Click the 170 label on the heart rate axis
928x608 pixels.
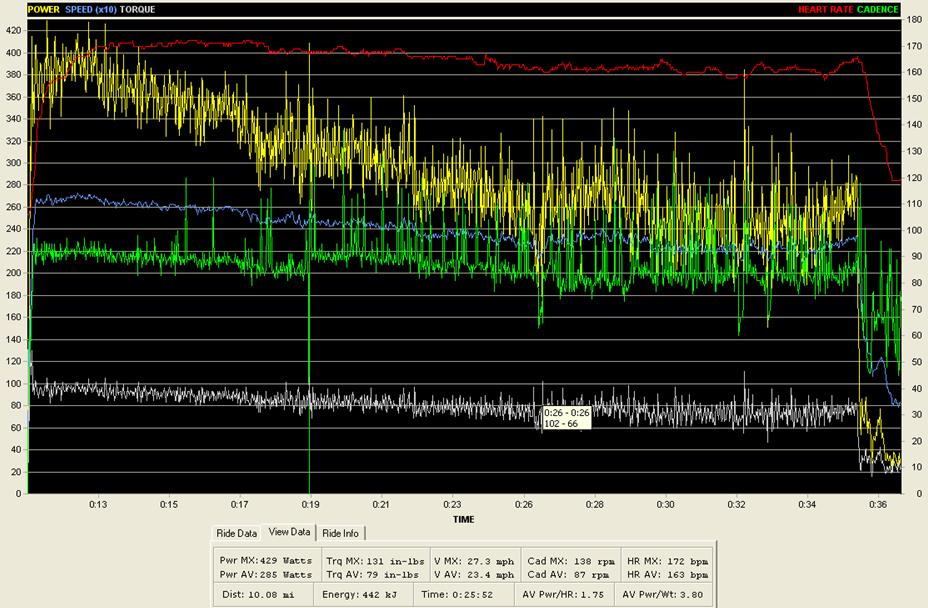click(914, 46)
